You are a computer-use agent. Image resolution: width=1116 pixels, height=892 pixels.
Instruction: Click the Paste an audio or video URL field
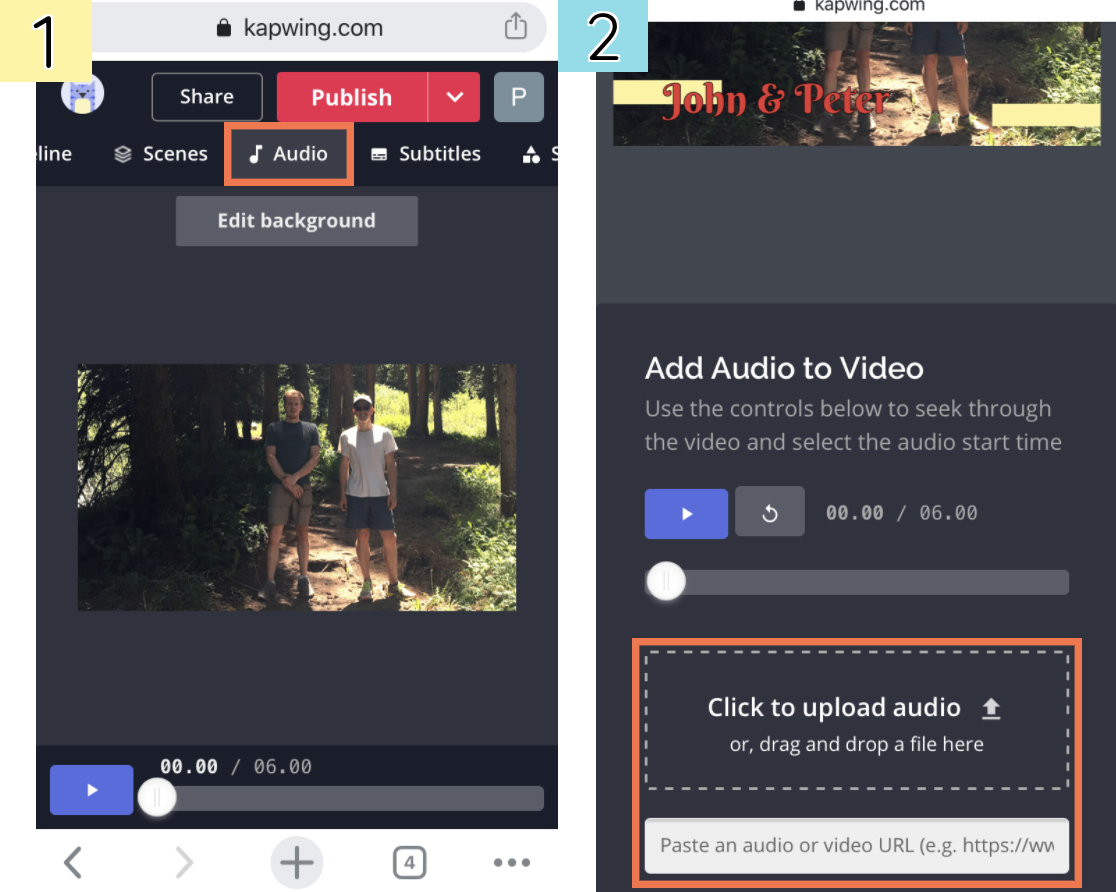pos(857,846)
